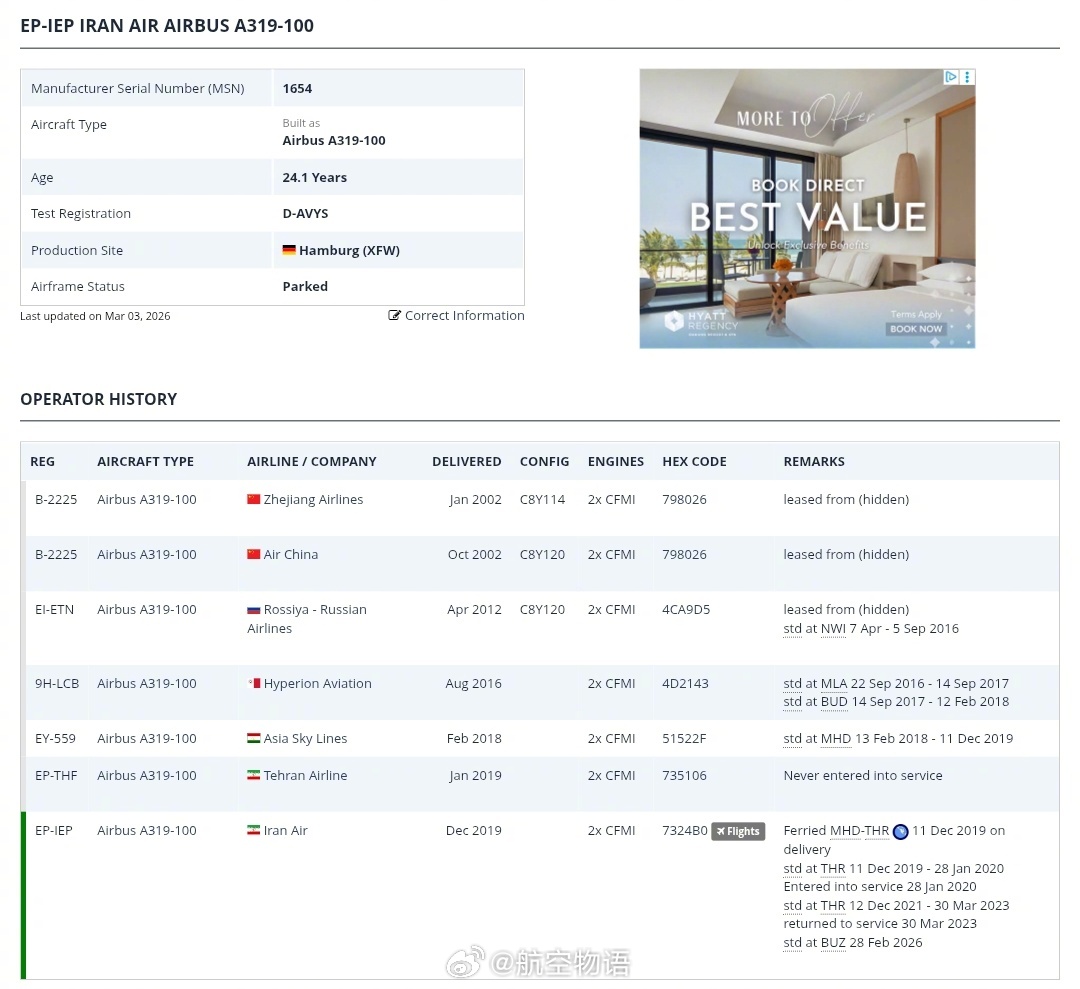Open the Hyperion Aviation link
Screen dimensions: 1080x989
318,683
